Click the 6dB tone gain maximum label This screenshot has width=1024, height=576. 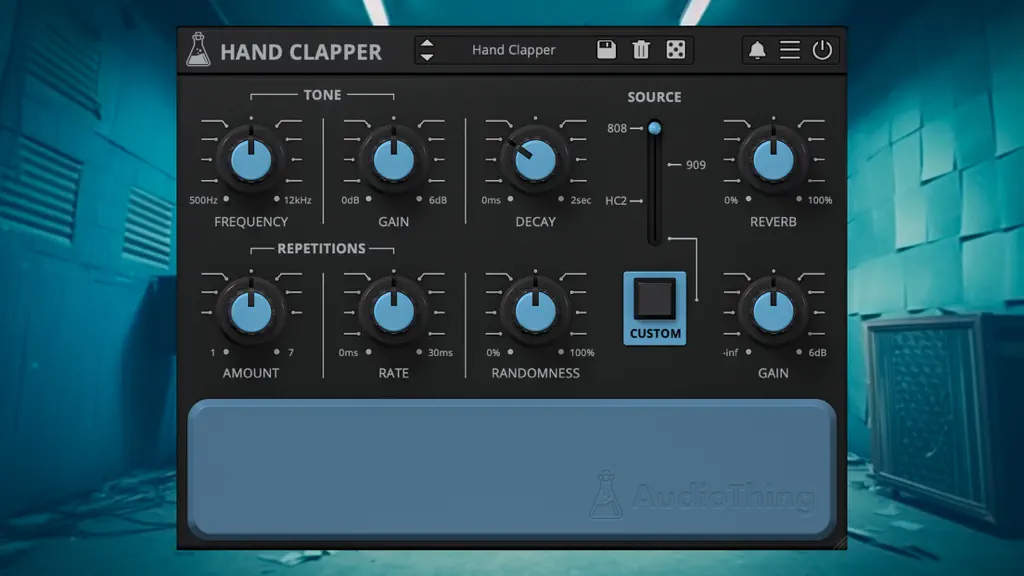438,200
